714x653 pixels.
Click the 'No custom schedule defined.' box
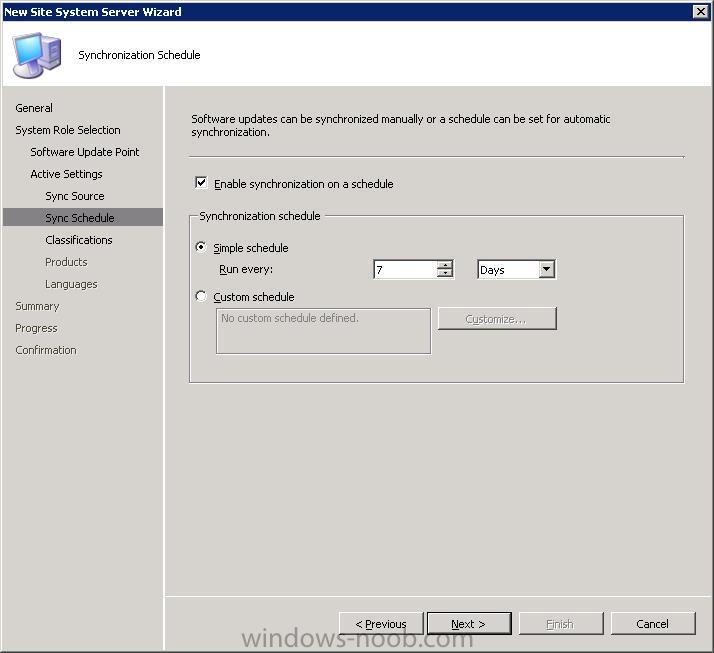[x=323, y=331]
